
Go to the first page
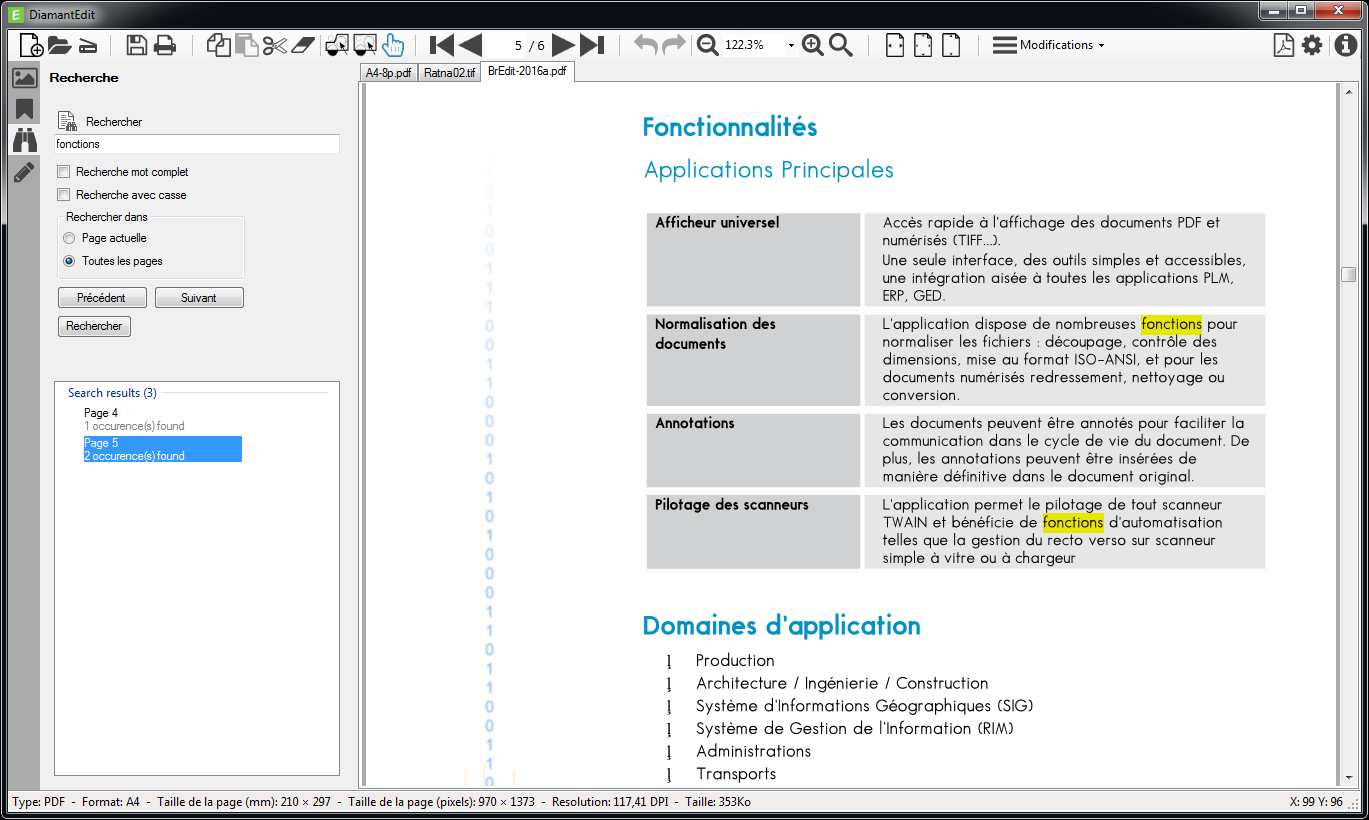tap(441, 45)
